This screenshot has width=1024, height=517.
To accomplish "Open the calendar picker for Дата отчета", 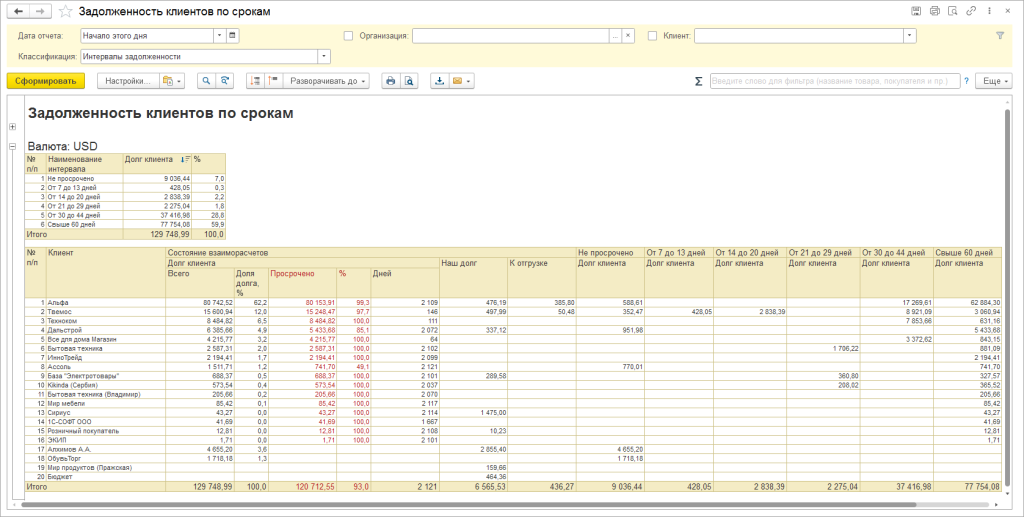I will click(233, 36).
